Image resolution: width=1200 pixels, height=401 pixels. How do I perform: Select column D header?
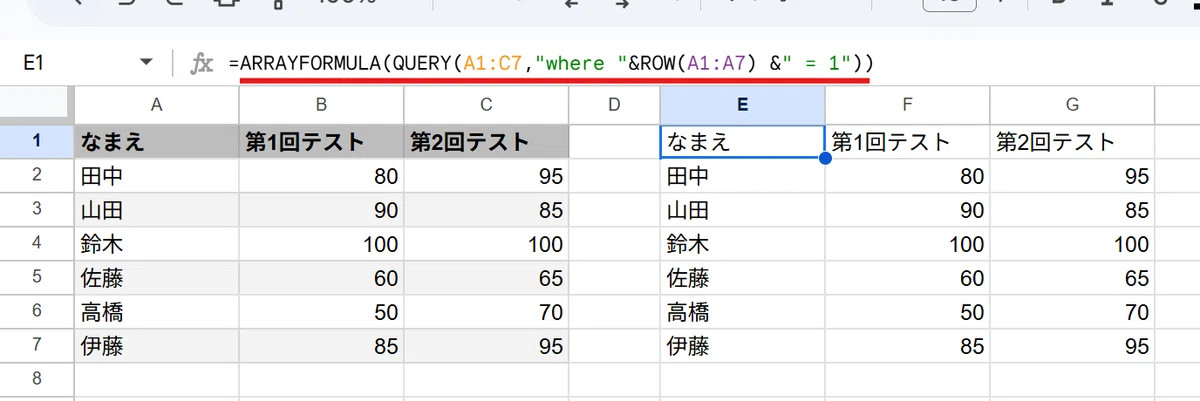click(x=614, y=105)
